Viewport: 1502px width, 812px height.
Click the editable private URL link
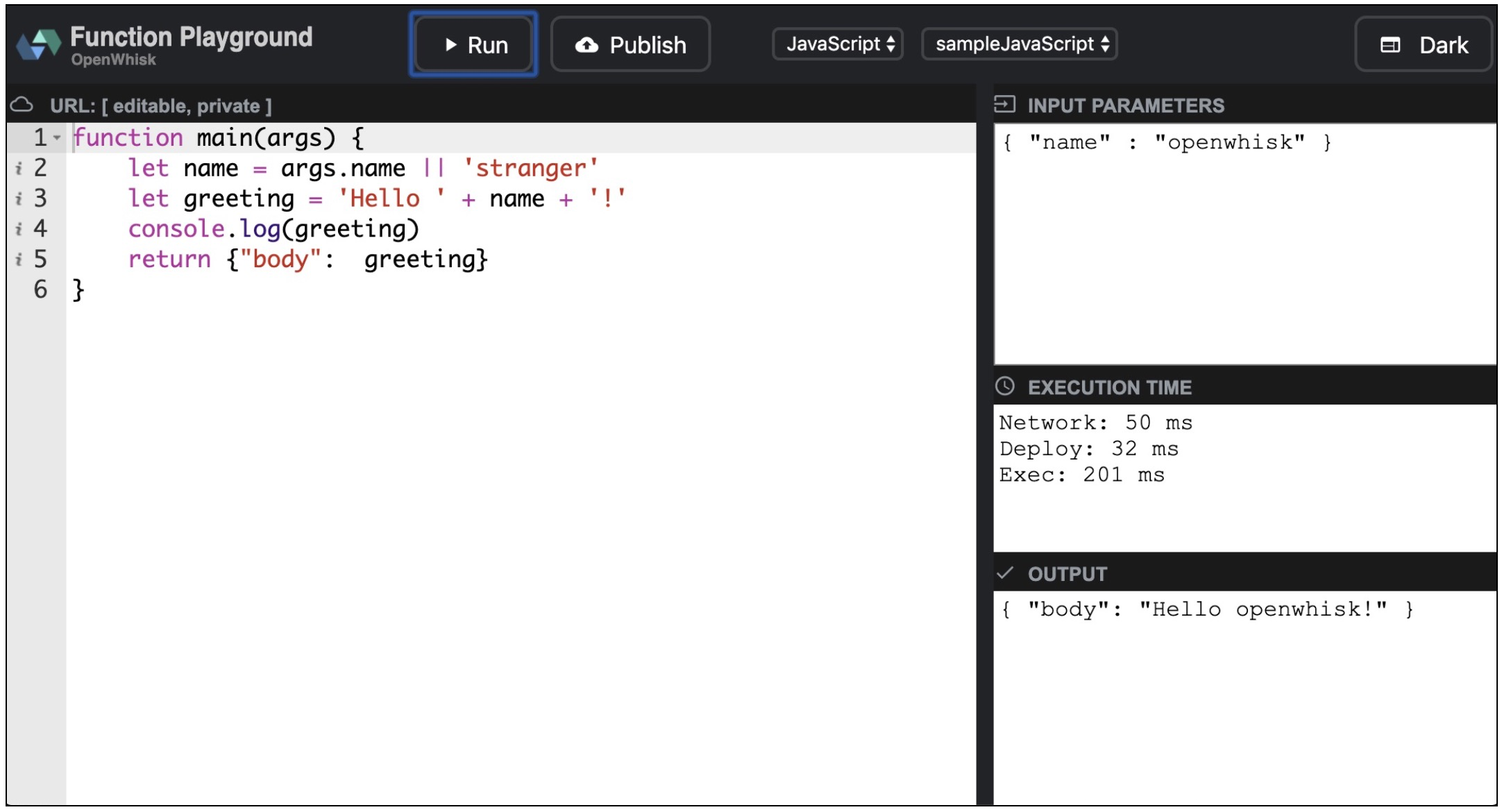[x=160, y=104]
